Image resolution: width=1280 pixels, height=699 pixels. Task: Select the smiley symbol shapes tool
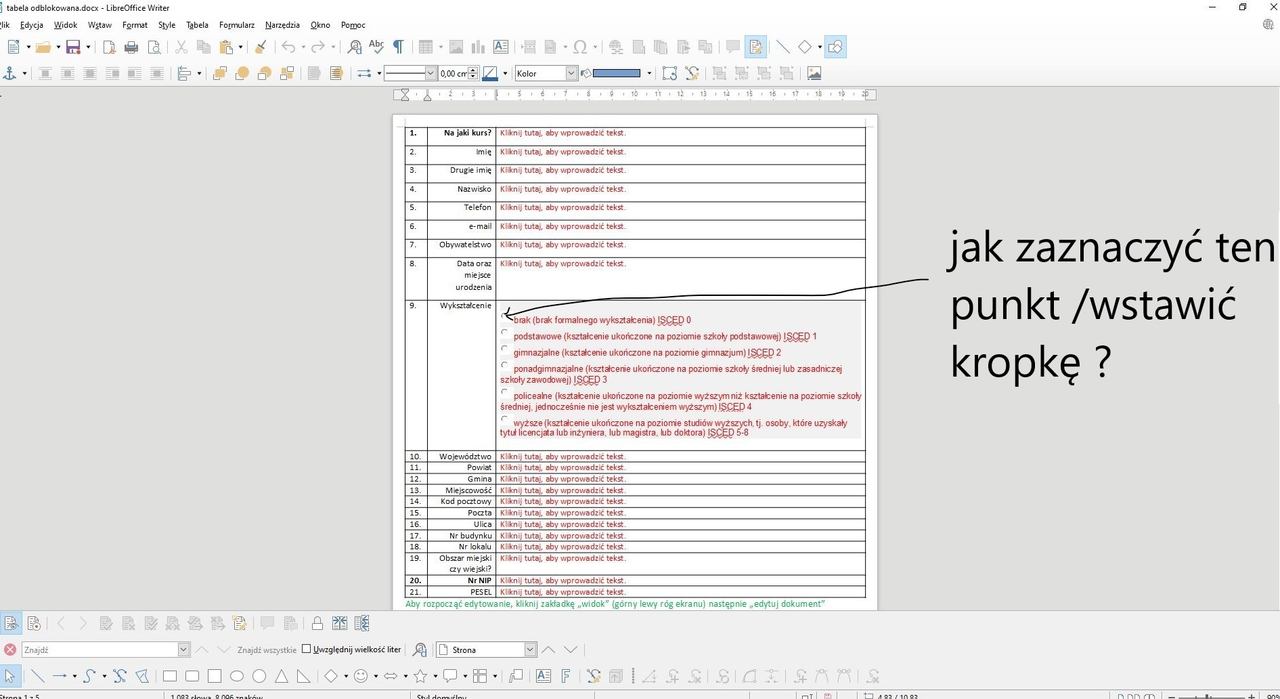coord(361,676)
